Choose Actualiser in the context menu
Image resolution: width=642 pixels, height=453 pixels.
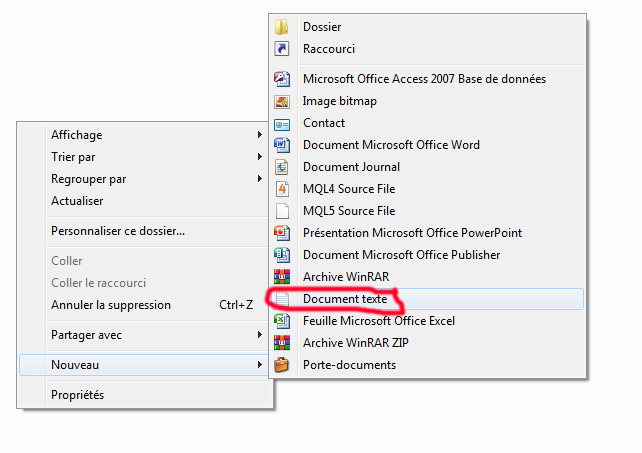[77, 201]
